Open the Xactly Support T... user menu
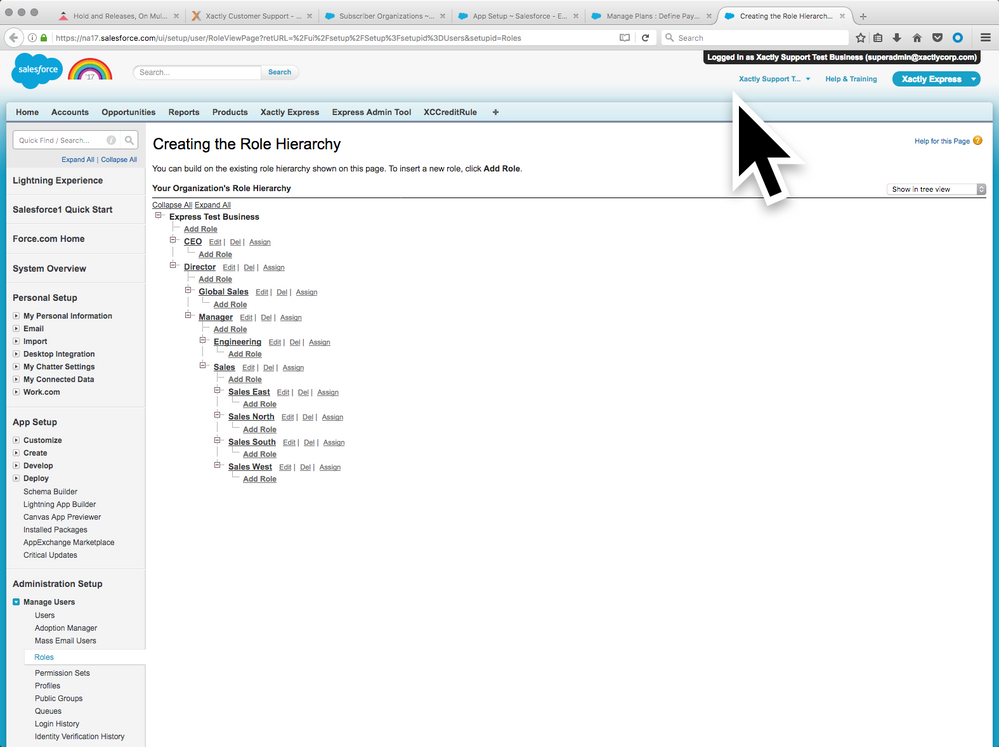 [774, 79]
